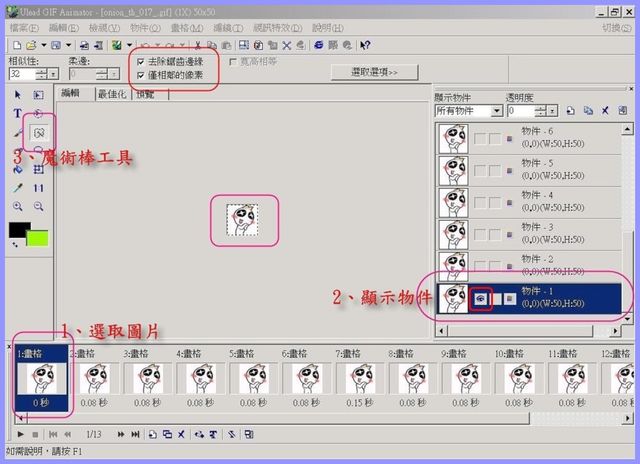Image resolution: width=640 pixels, height=464 pixels.
Task: Open the Open-file dropdown arrow in toolbar
Action: pyautogui.click(x=43, y=45)
